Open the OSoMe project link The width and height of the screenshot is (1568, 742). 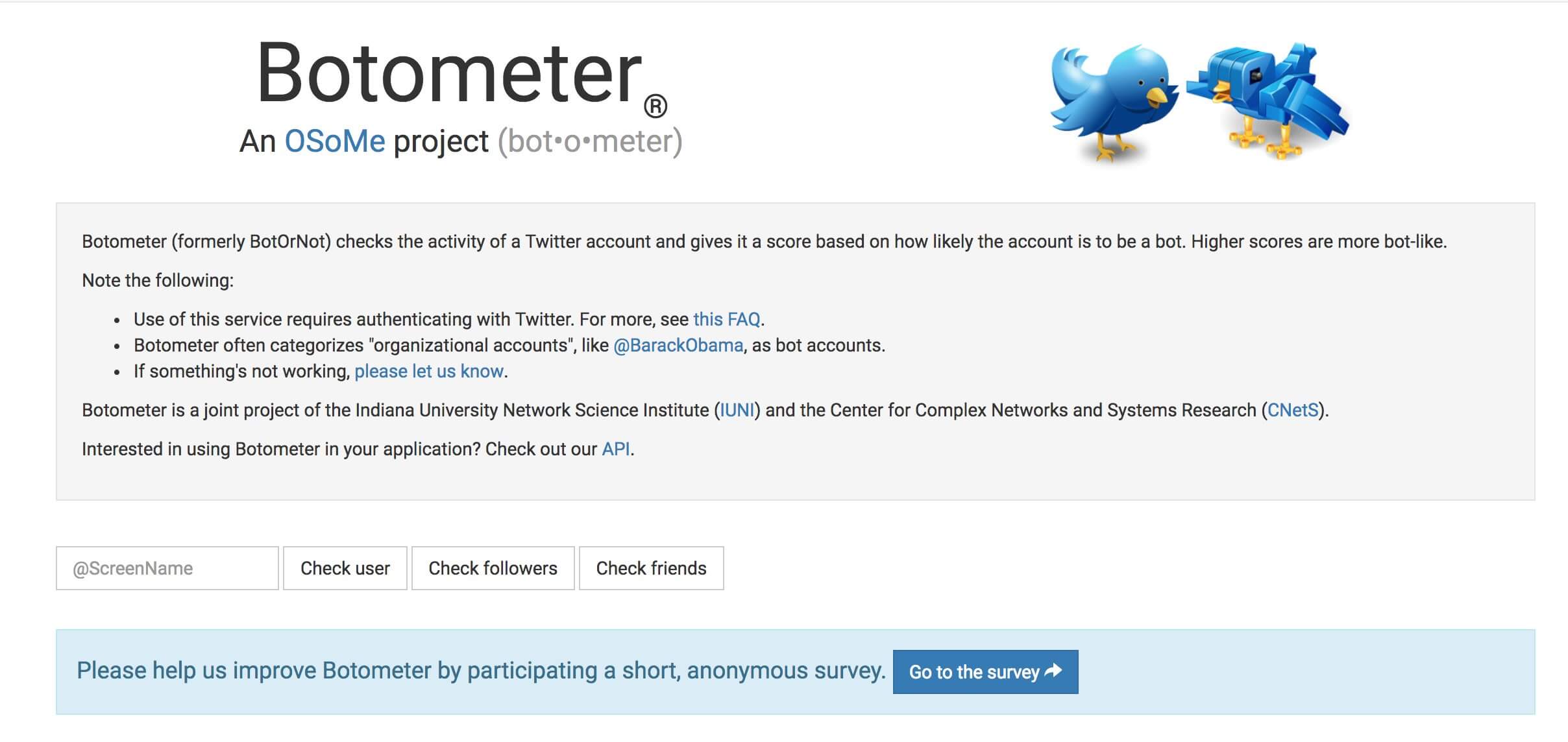point(335,141)
